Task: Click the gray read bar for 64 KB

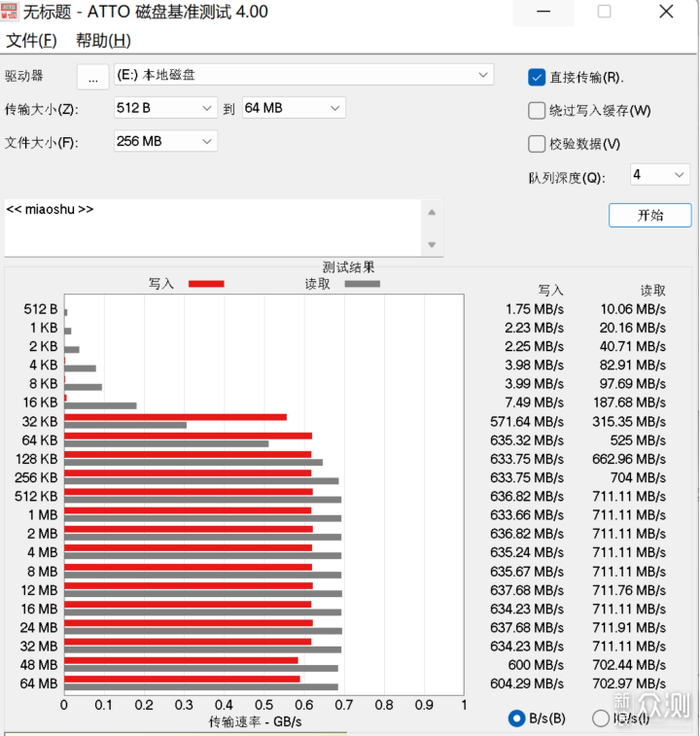Action: 167,444
